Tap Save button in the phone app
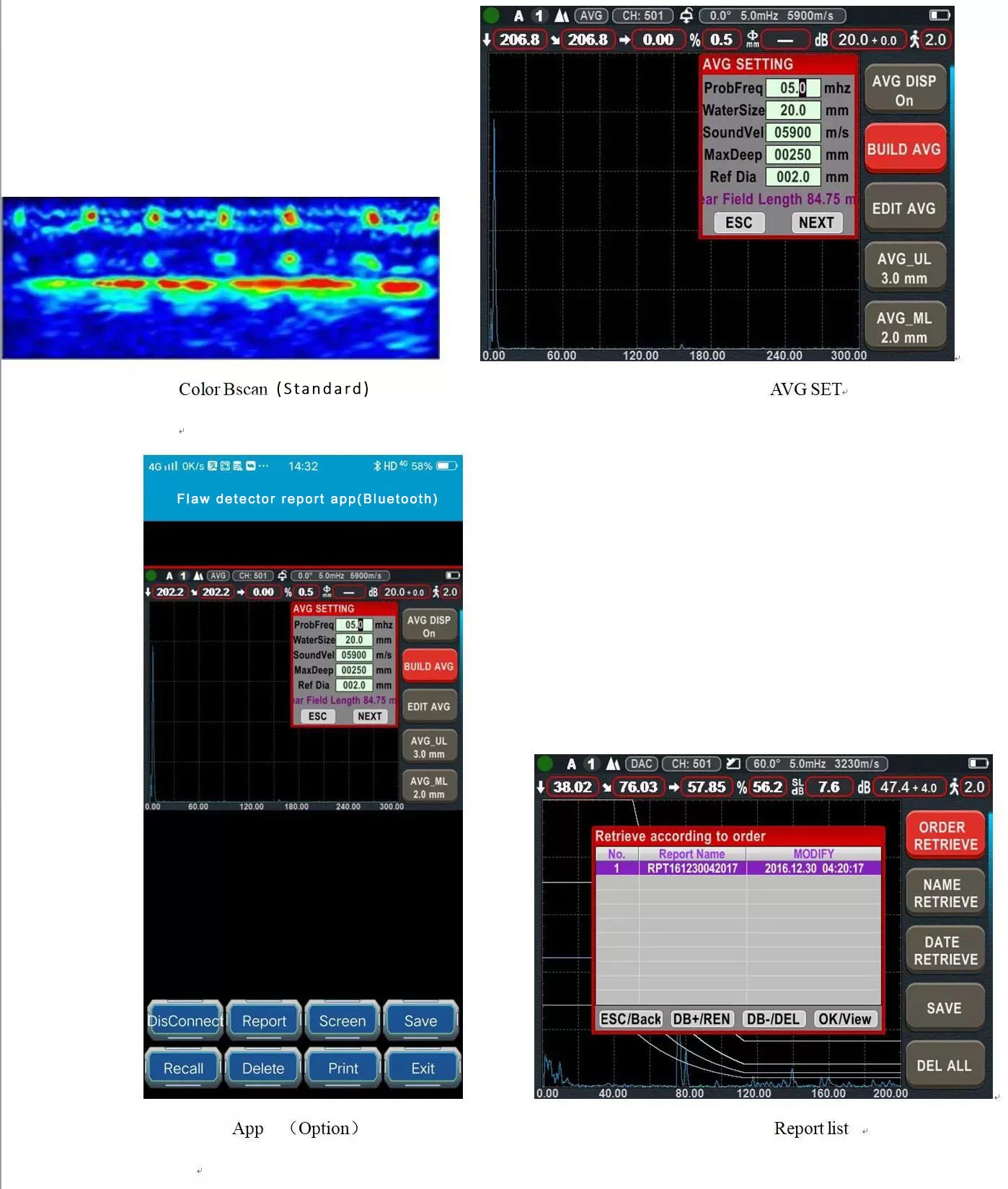Viewport: 1008px width, 1189px height. point(421,1021)
